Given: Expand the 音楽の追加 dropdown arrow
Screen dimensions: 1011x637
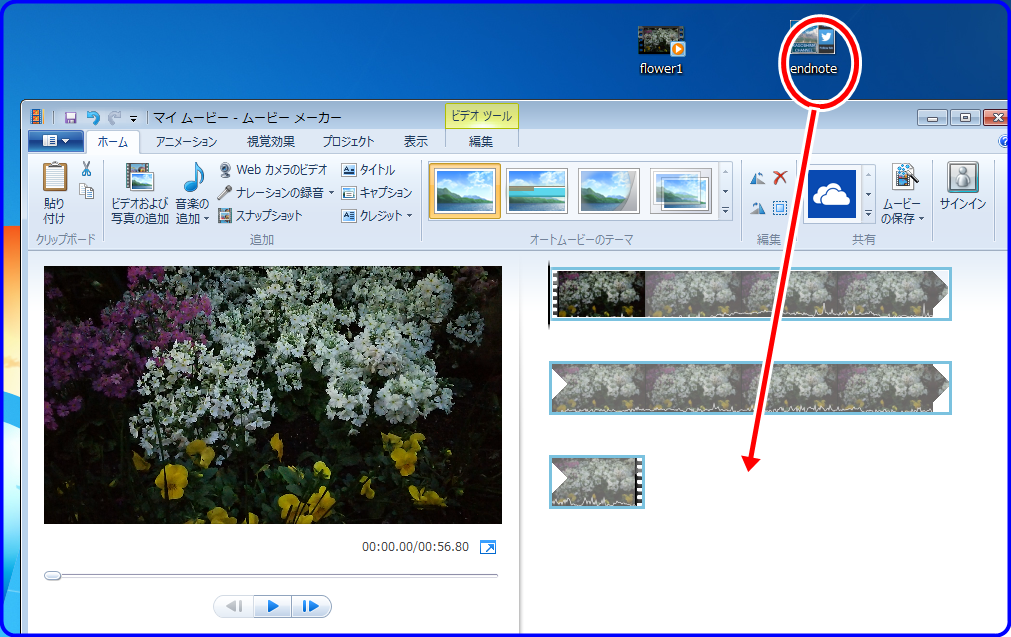Looking at the screenshot, I should [x=206, y=219].
